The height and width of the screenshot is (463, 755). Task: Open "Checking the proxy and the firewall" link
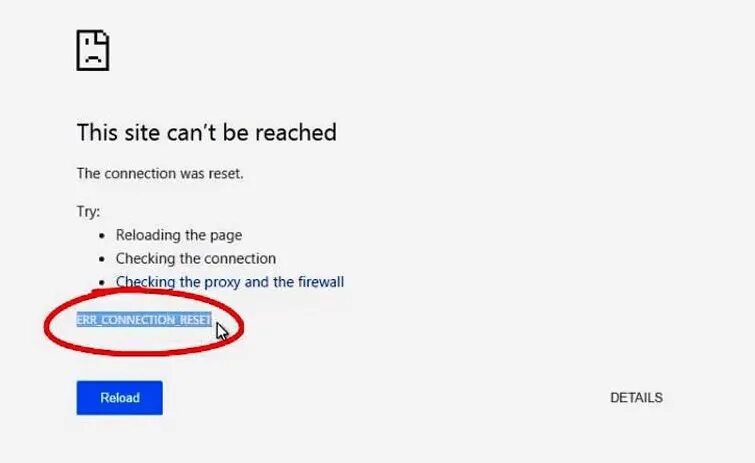pyautogui.click(x=230, y=282)
